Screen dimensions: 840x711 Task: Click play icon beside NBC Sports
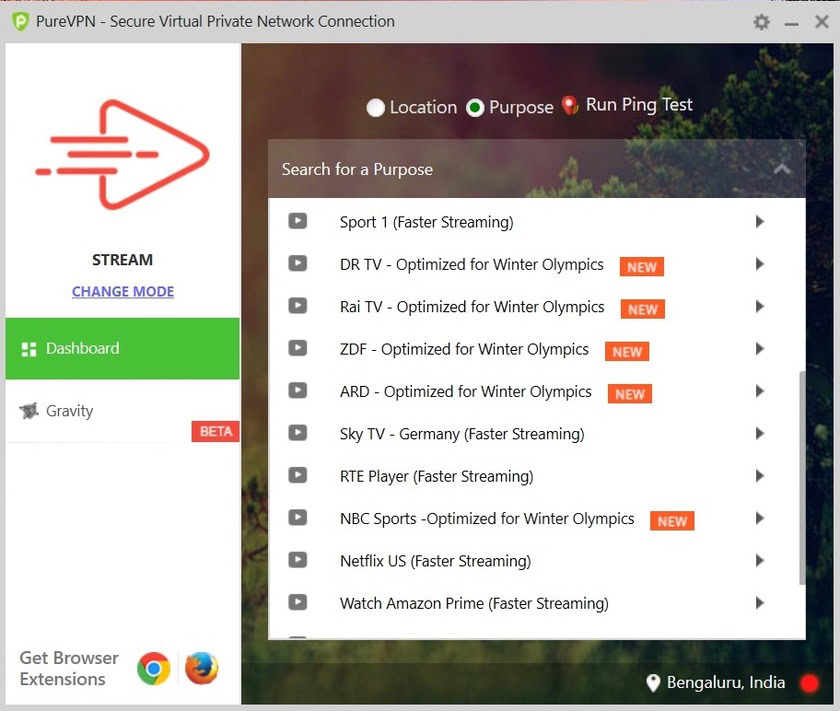(x=297, y=517)
